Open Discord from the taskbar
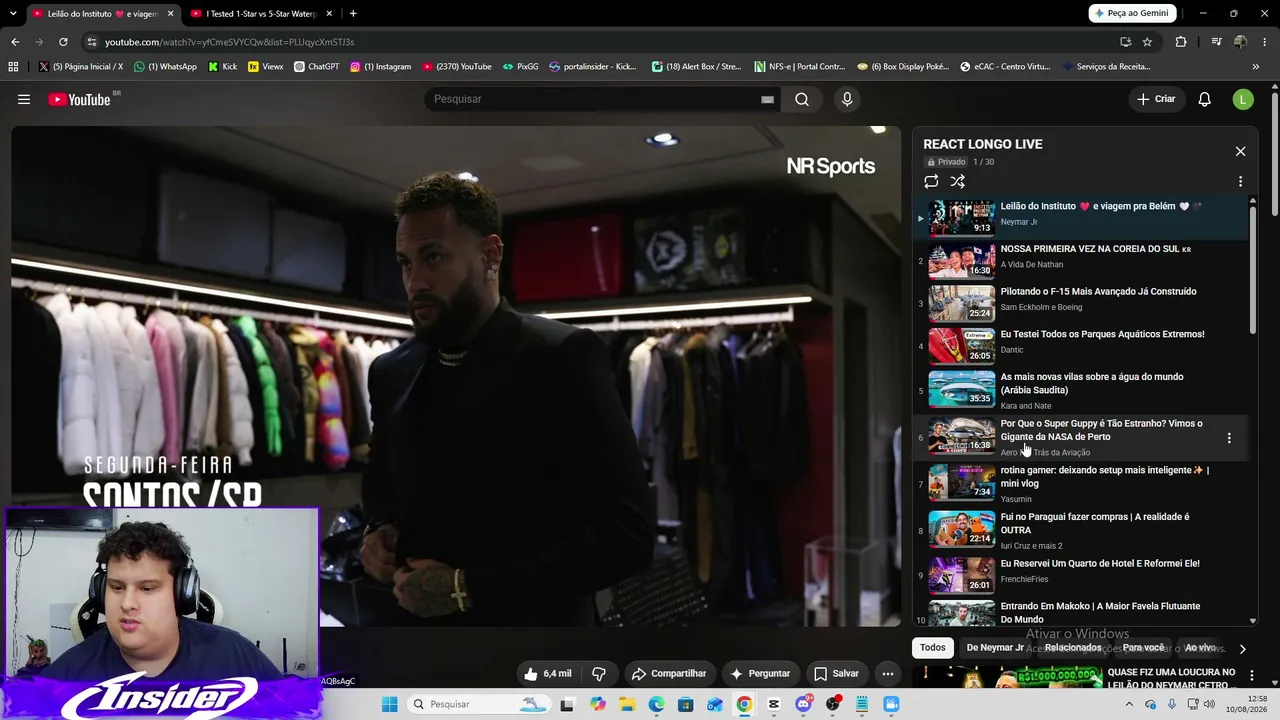This screenshot has height=720, width=1280. pos(803,704)
